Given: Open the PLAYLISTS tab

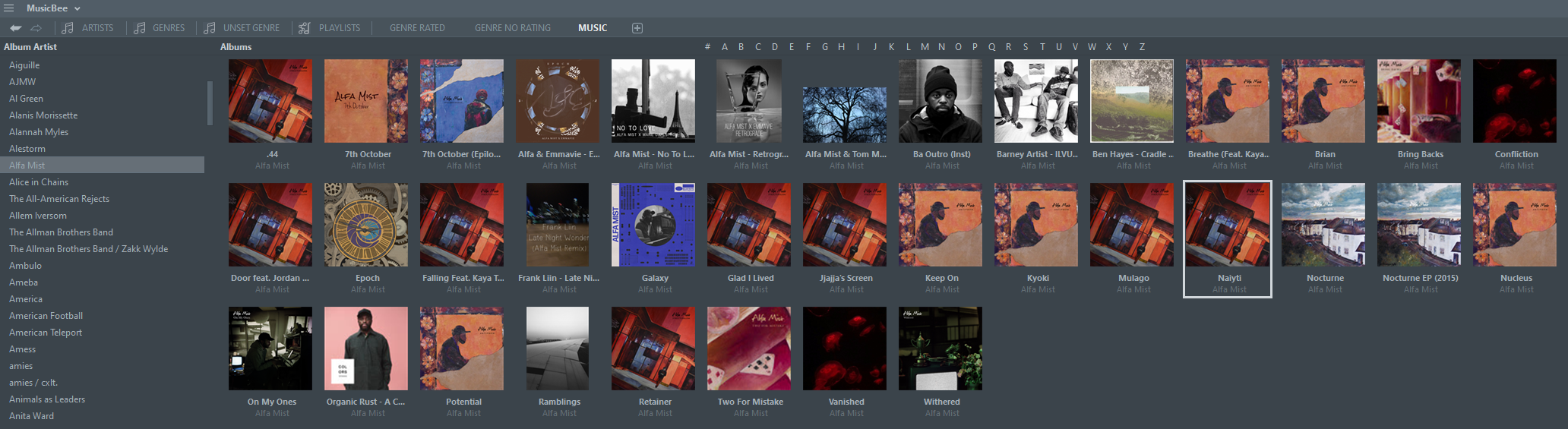Looking at the screenshot, I should pos(340,28).
